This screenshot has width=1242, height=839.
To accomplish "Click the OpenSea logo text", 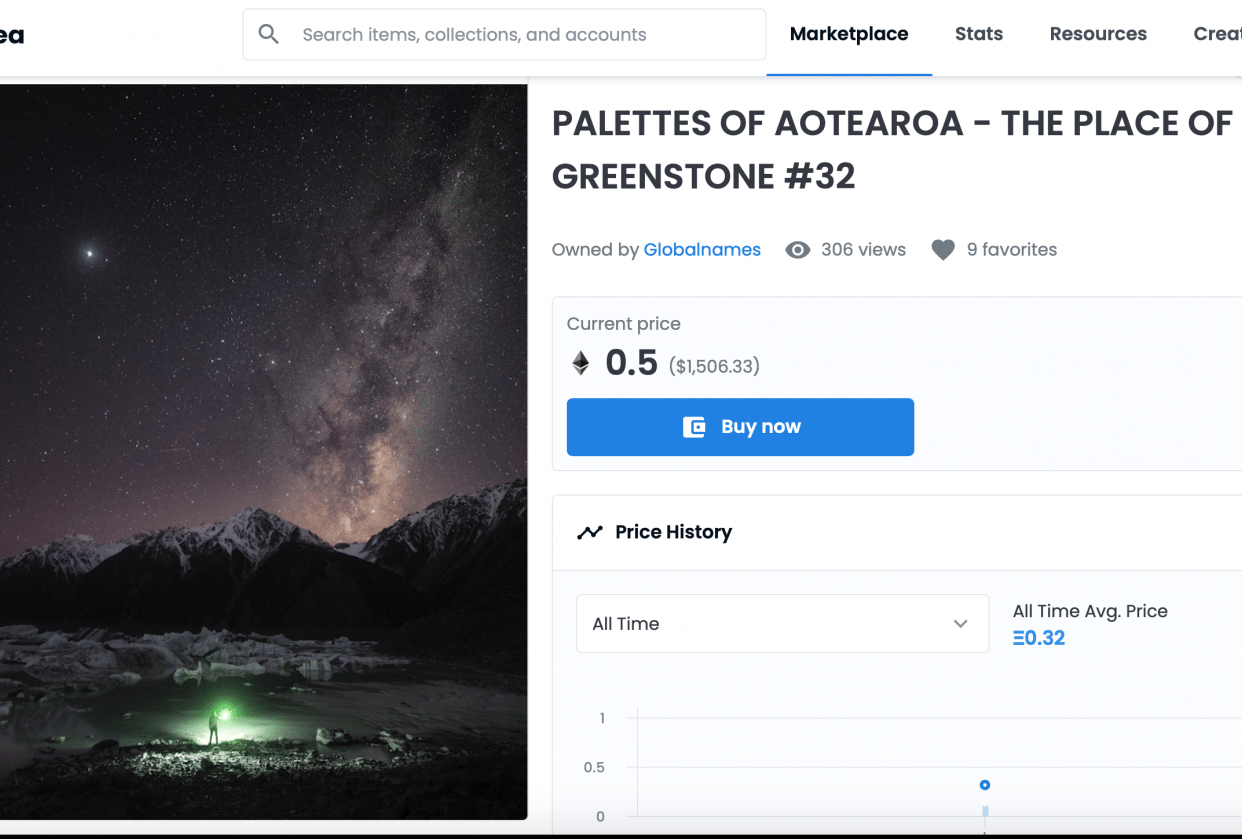I will tap(10, 36).
